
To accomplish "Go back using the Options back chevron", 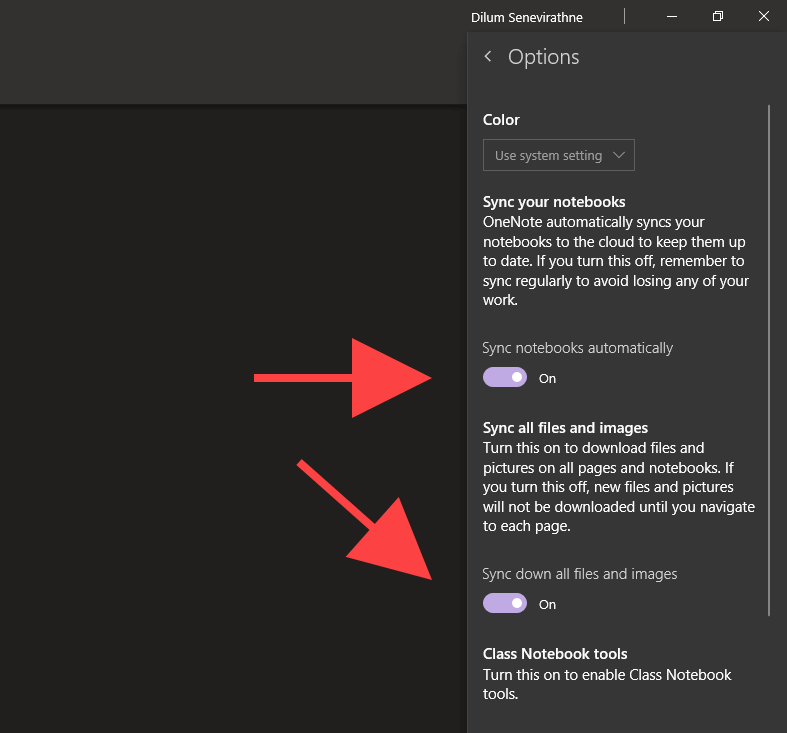I will pos(488,57).
